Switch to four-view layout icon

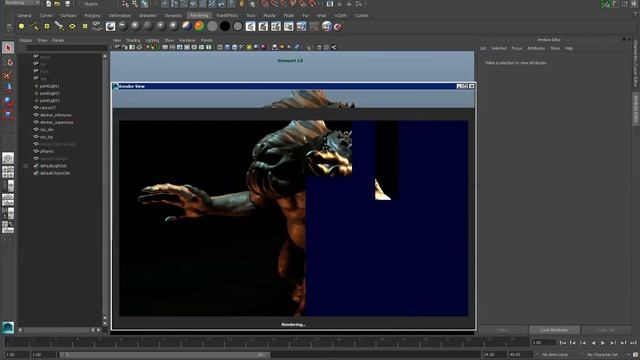8,172
